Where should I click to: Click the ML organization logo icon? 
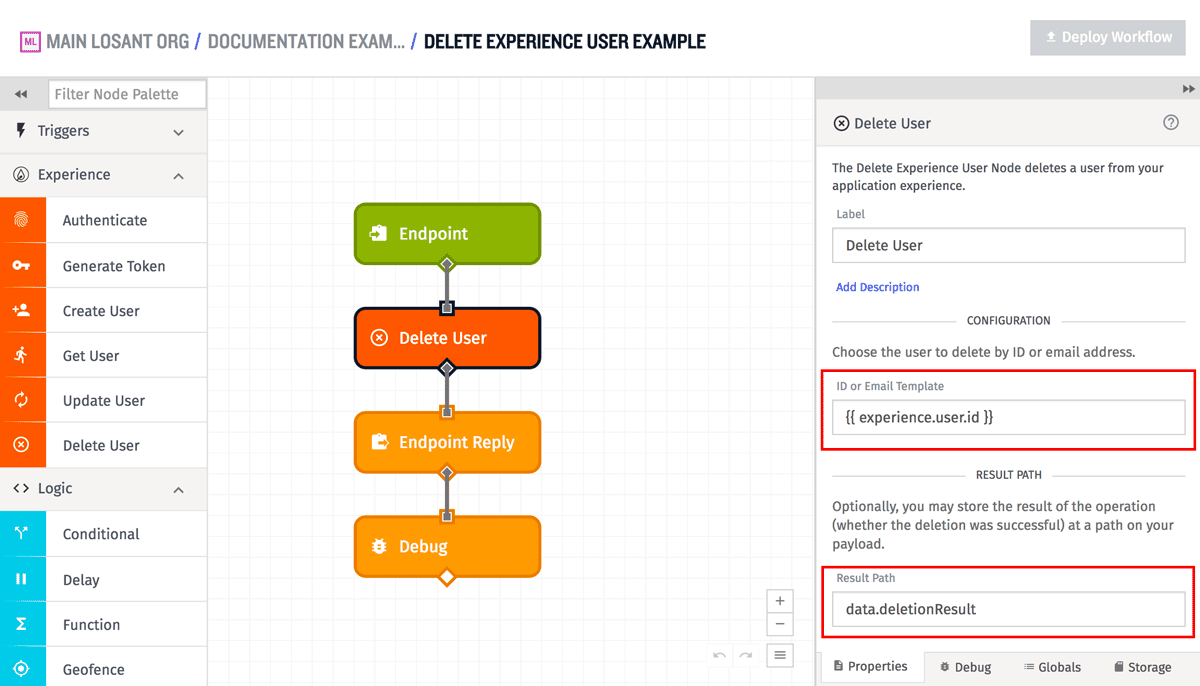click(x=30, y=42)
